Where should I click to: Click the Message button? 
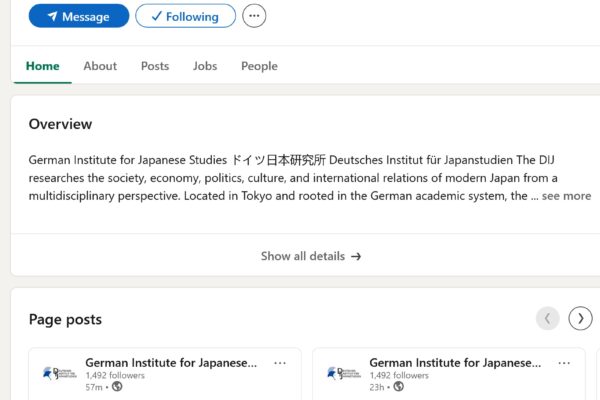click(x=79, y=16)
